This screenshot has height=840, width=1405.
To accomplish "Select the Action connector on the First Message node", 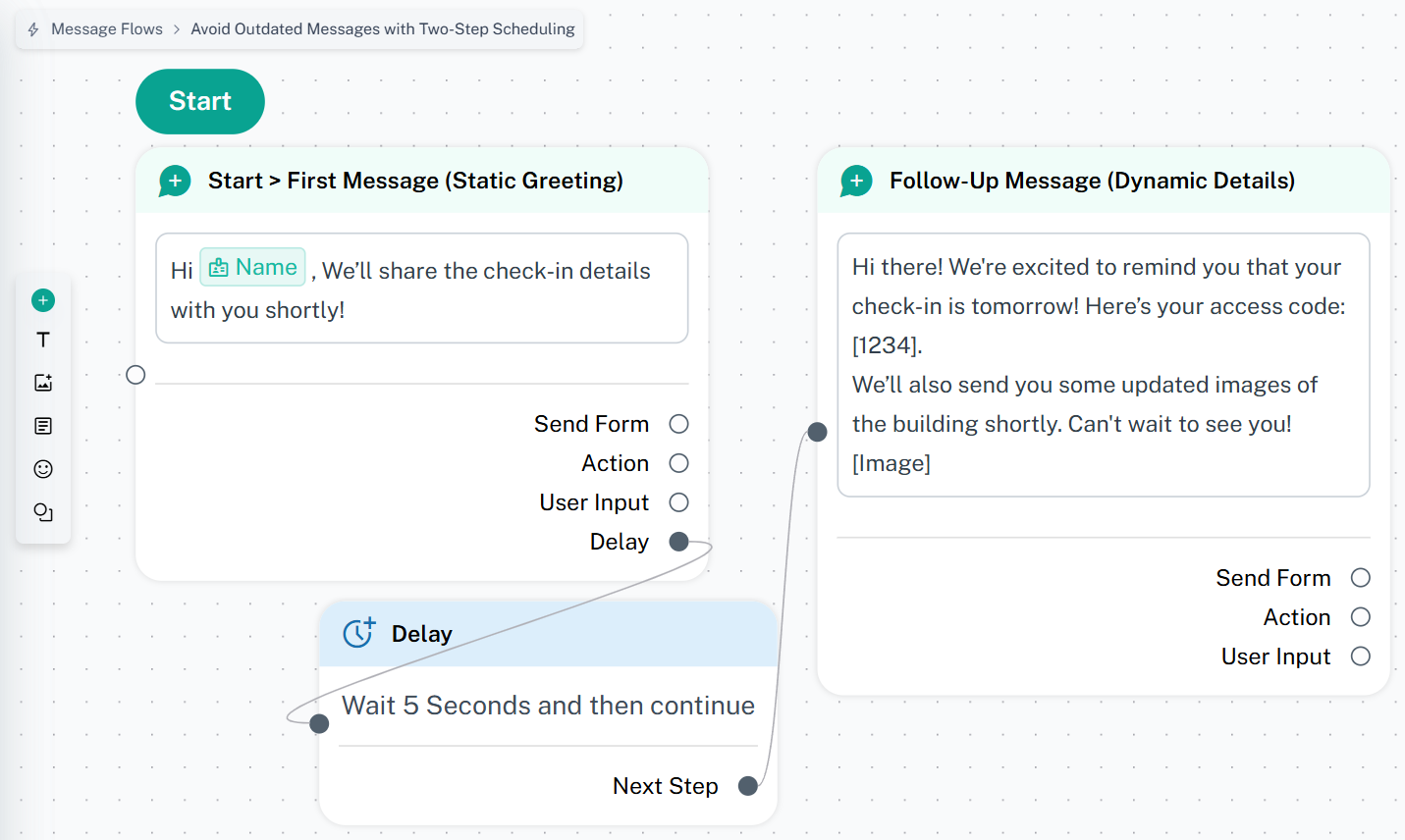I will pyautogui.click(x=678, y=463).
